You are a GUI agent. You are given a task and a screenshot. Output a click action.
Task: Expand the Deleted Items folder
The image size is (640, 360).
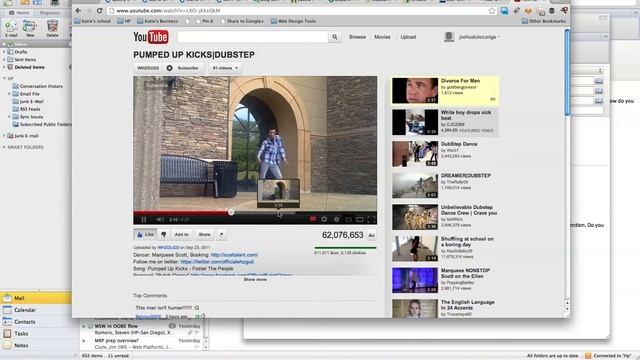[x=4, y=67]
